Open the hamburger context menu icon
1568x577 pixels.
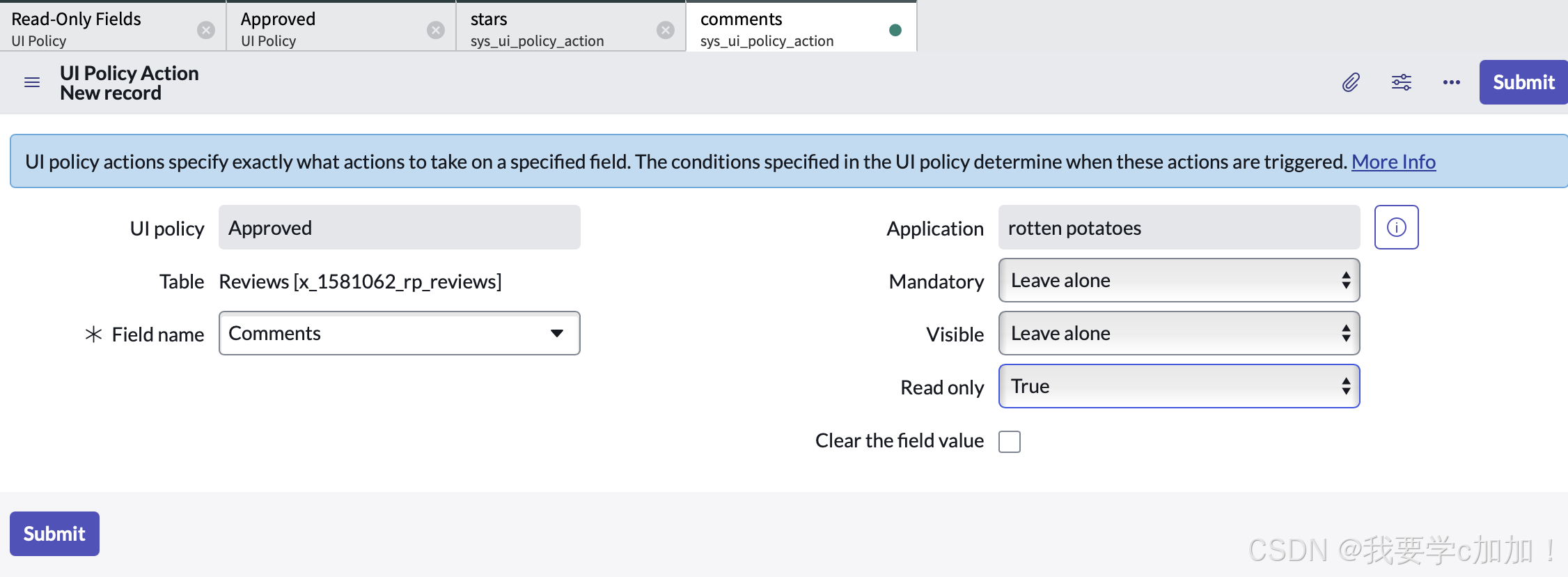pyautogui.click(x=32, y=83)
